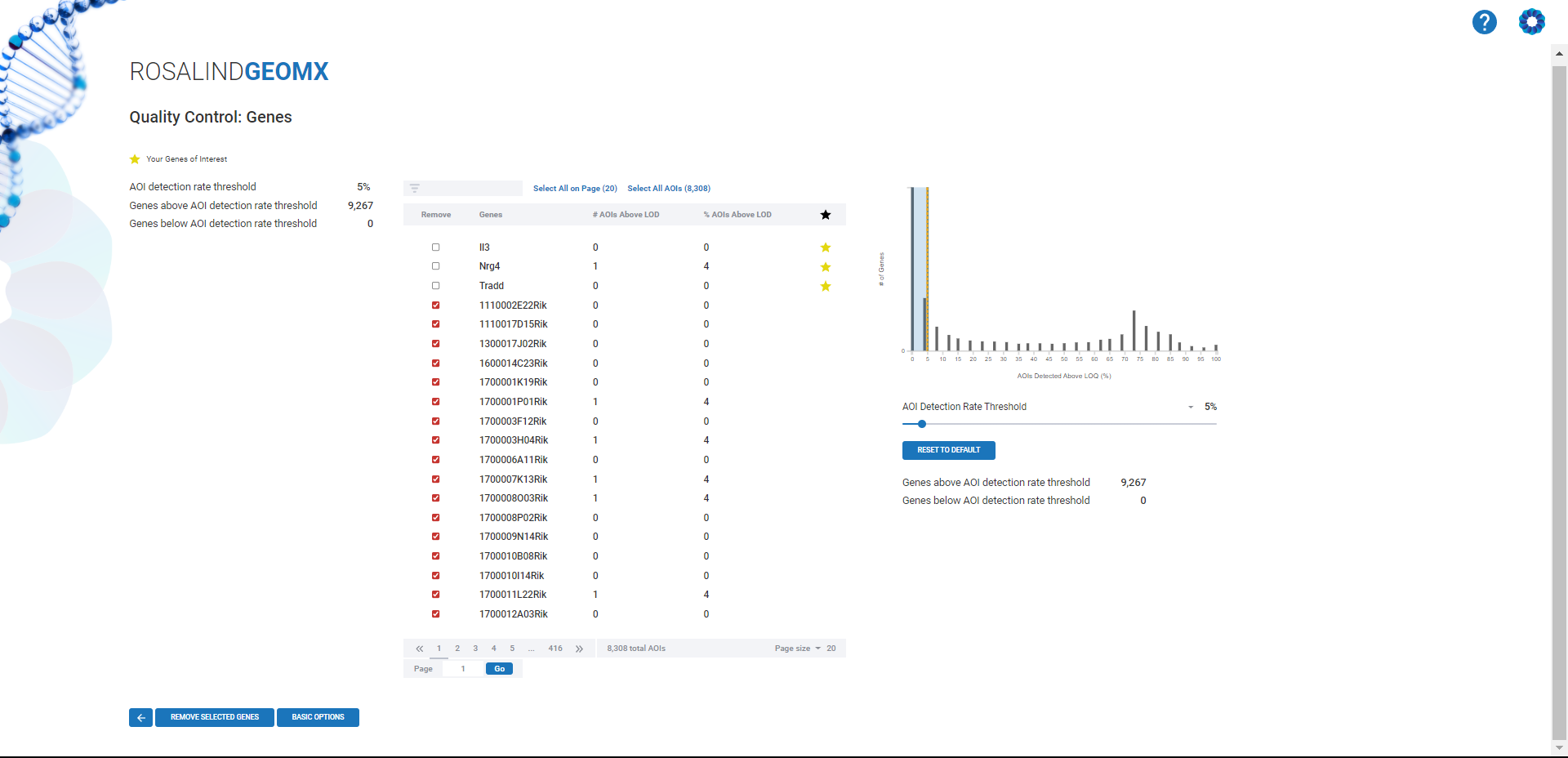Go to last page double-chevron
The width and height of the screenshot is (1568, 758).
(579, 649)
